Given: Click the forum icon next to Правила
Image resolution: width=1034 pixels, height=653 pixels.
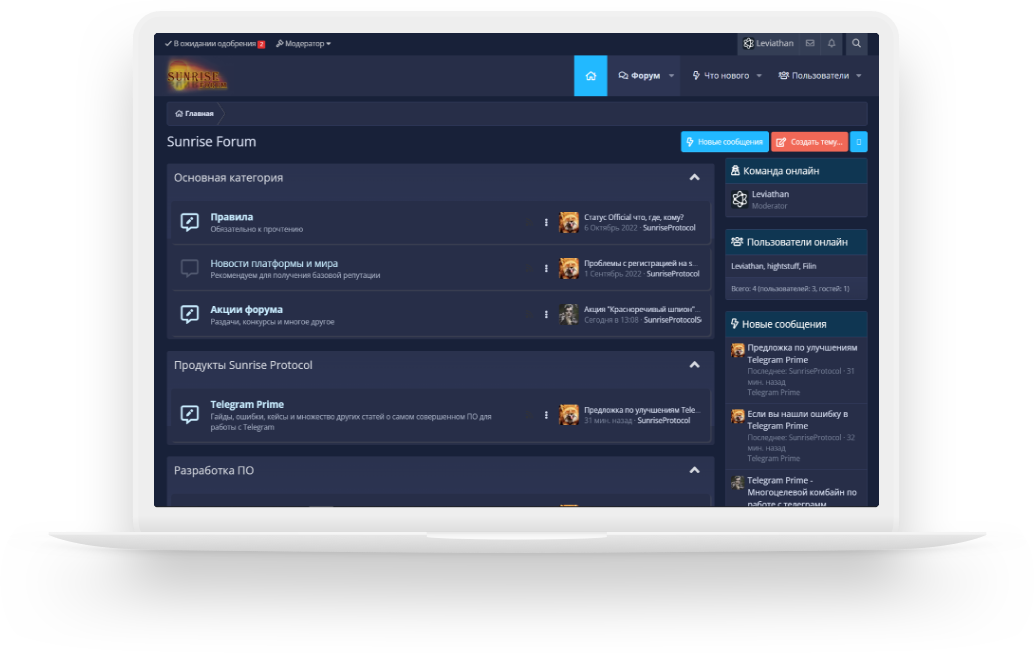Looking at the screenshot, I should point(188,222).
